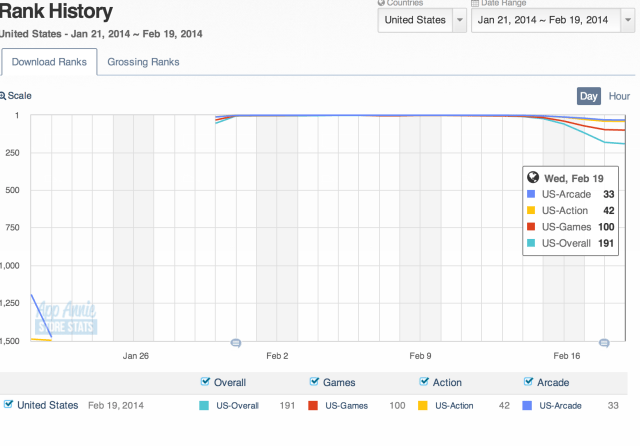Image resolution: width=640 pixels, height=446 pixels.
Task: Click the US-Action rank value 42 in table
Action: coord(504,406)
